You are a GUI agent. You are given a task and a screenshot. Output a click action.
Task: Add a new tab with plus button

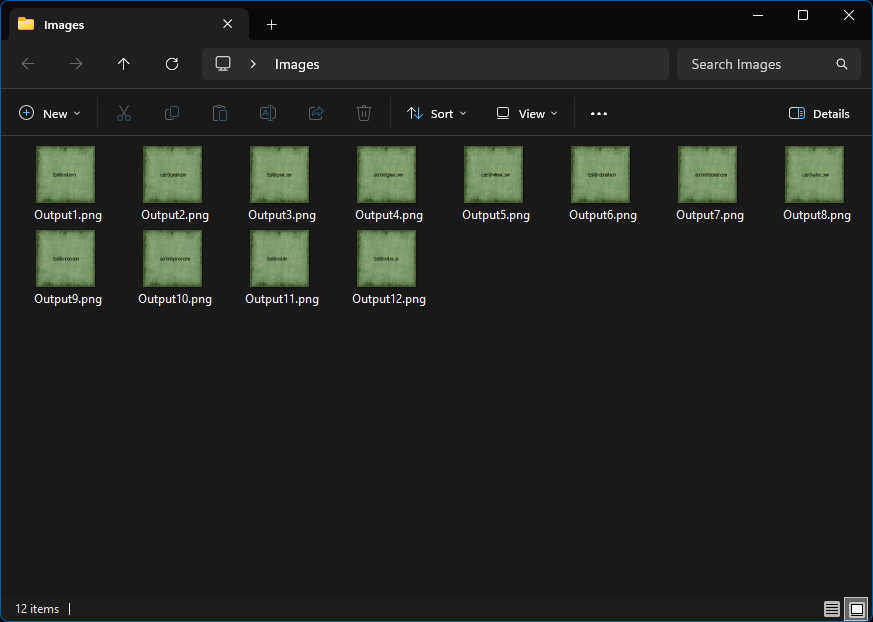pyautogui.click(x=271, y=24)
